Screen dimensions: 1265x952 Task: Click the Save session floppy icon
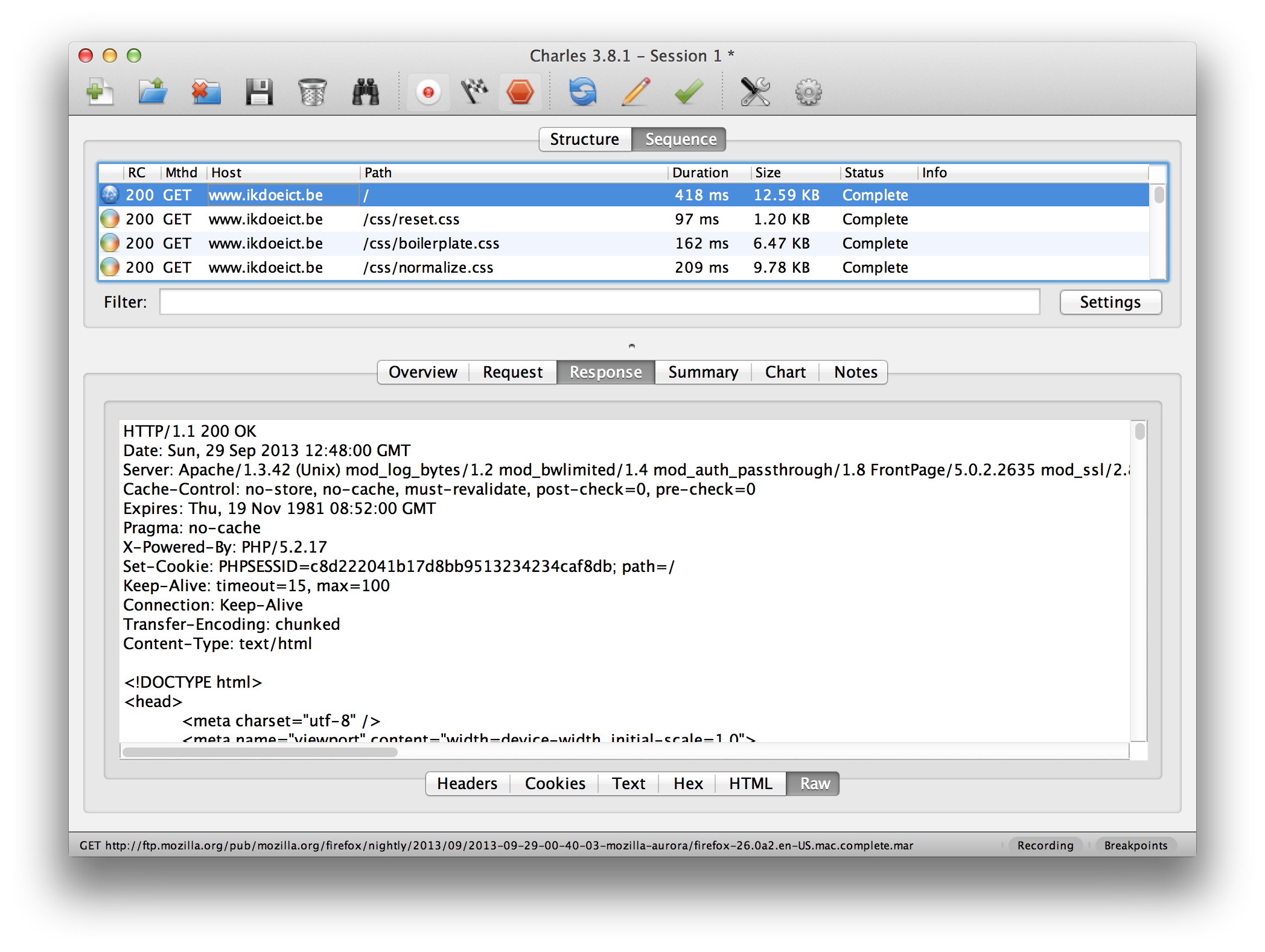tap(259, 92)
